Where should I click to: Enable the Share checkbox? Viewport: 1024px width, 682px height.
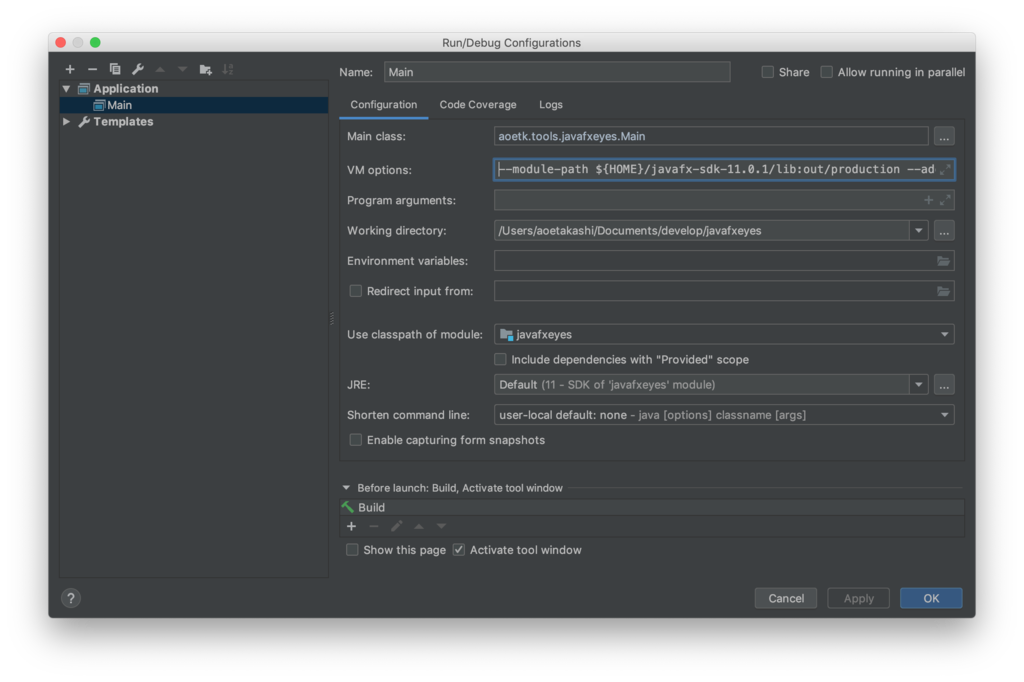(x=767, y=72)
